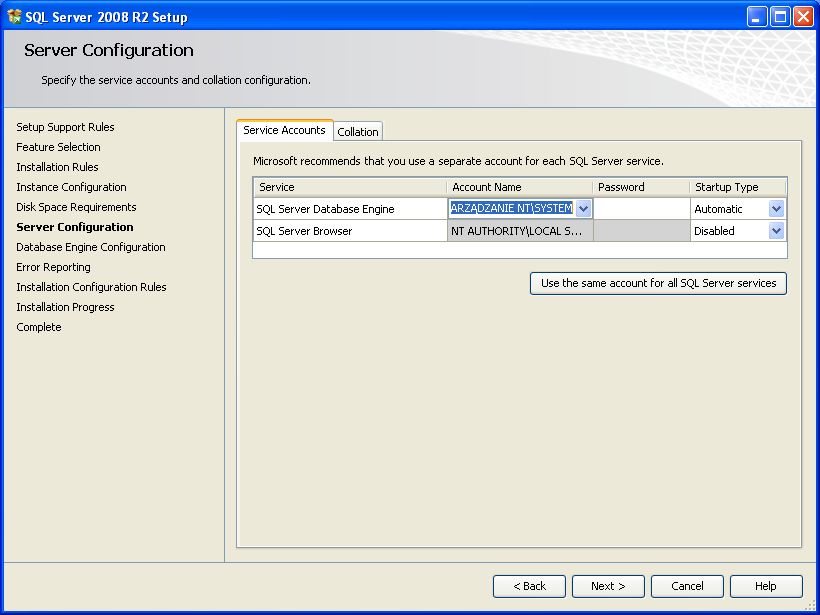Viewport: 820px width, 615px height.
Task: Open Startup Type dropdown for Database Engine
Action: coord(777,209)
